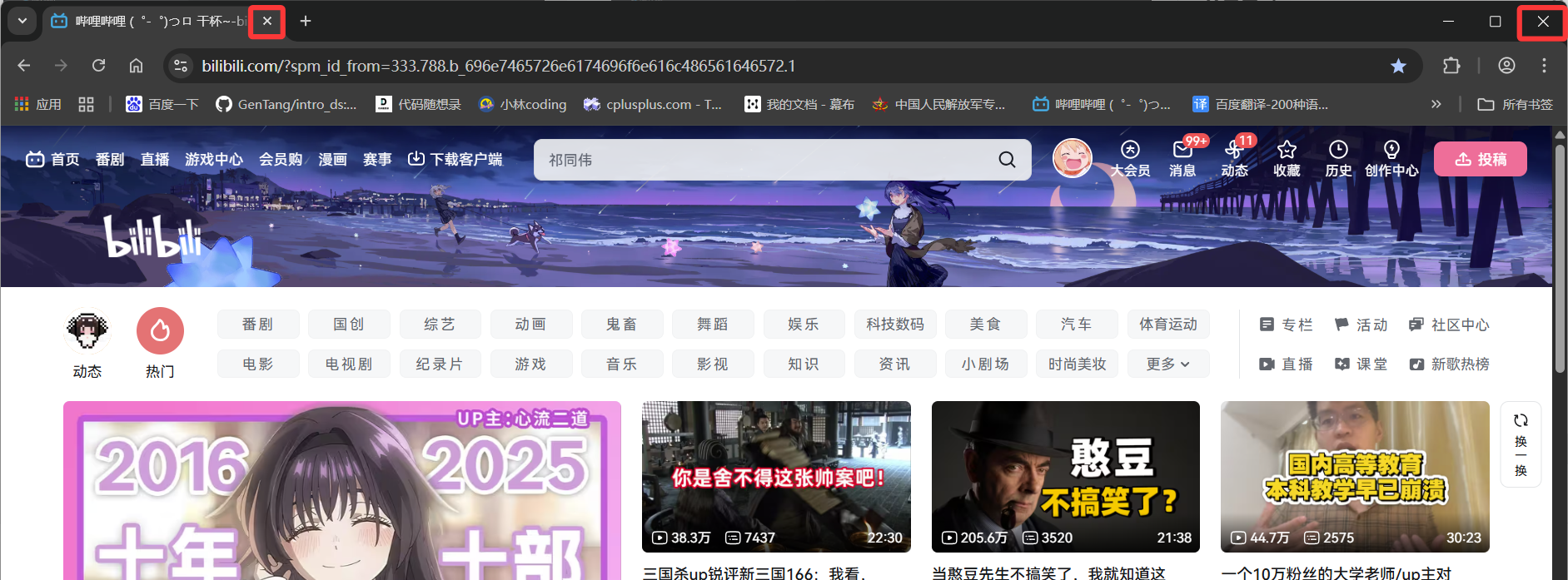This screenshot has height=580, width=1568.
Task: Select the 国创 category
Action: tap(349, 325)
